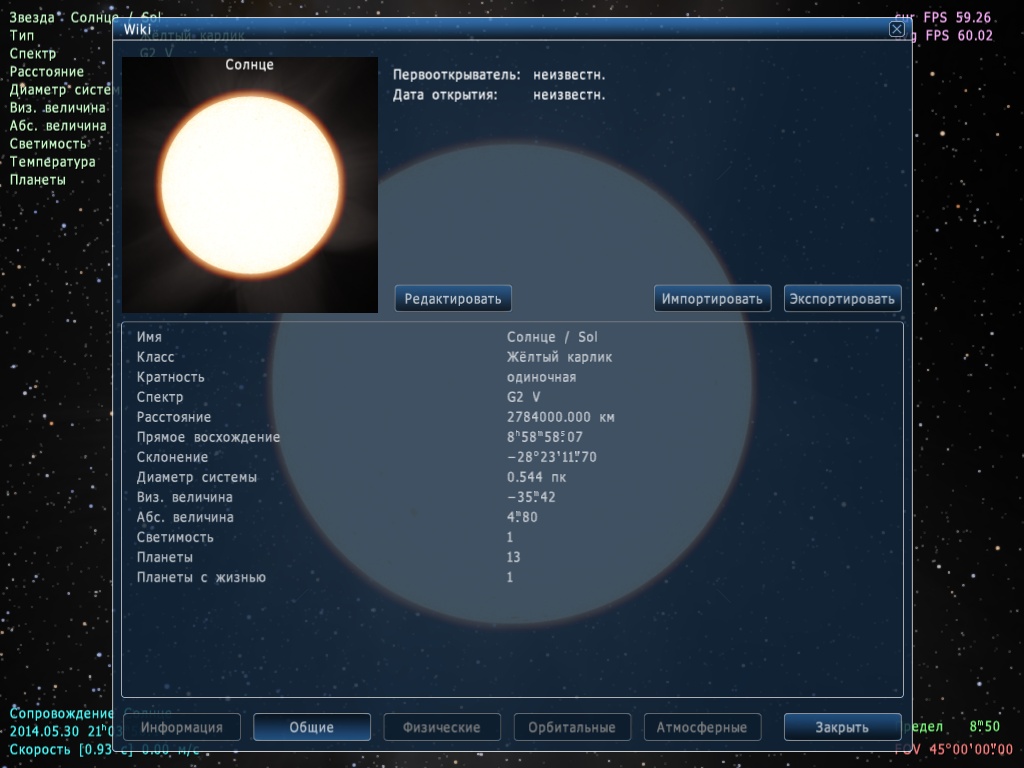Open the Орбитальные tab
This screenshot has height=768, width=1024.
[x=572, y=727]
